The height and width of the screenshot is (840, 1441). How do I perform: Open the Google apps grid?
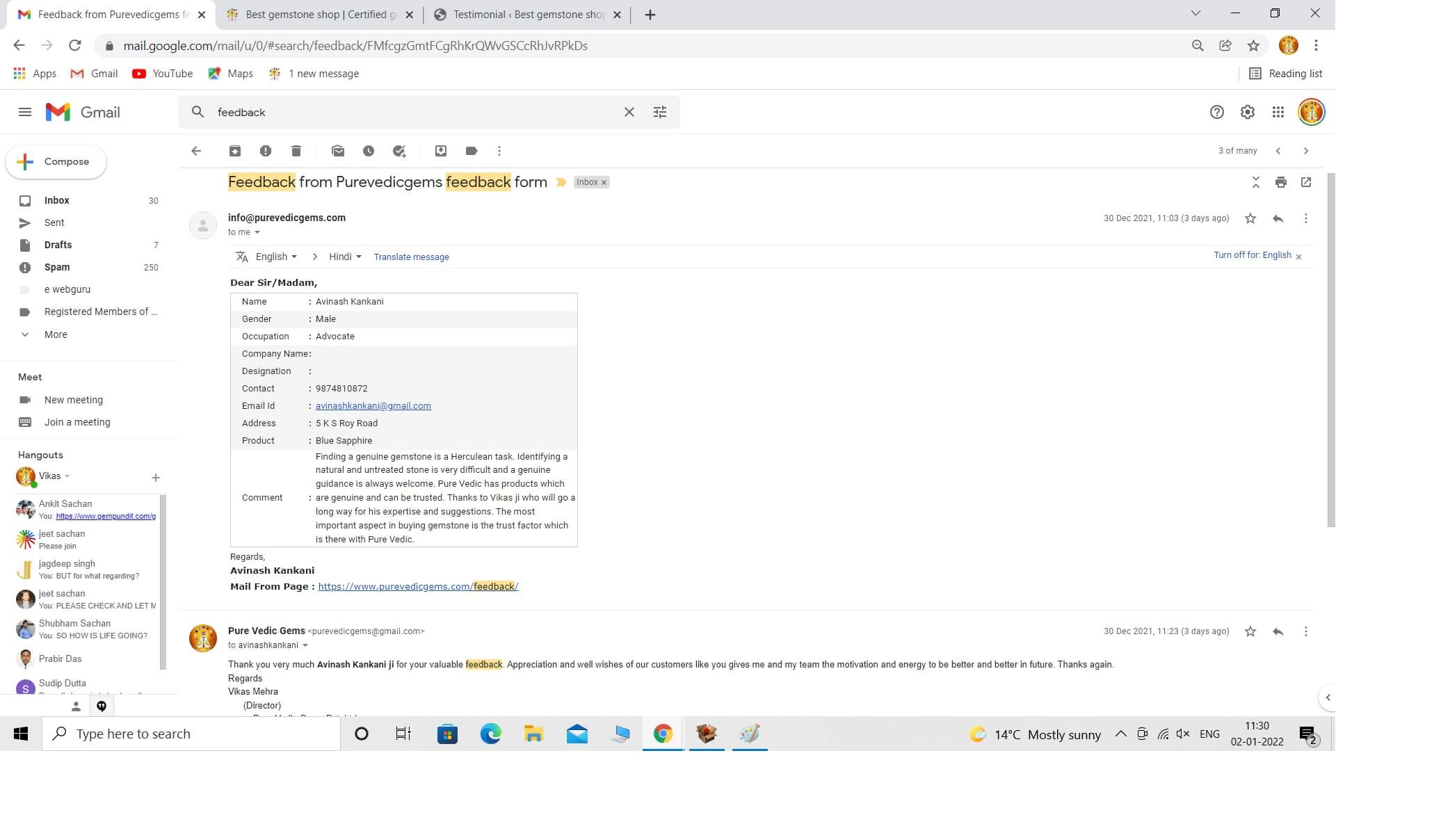tap(1278, 112)
